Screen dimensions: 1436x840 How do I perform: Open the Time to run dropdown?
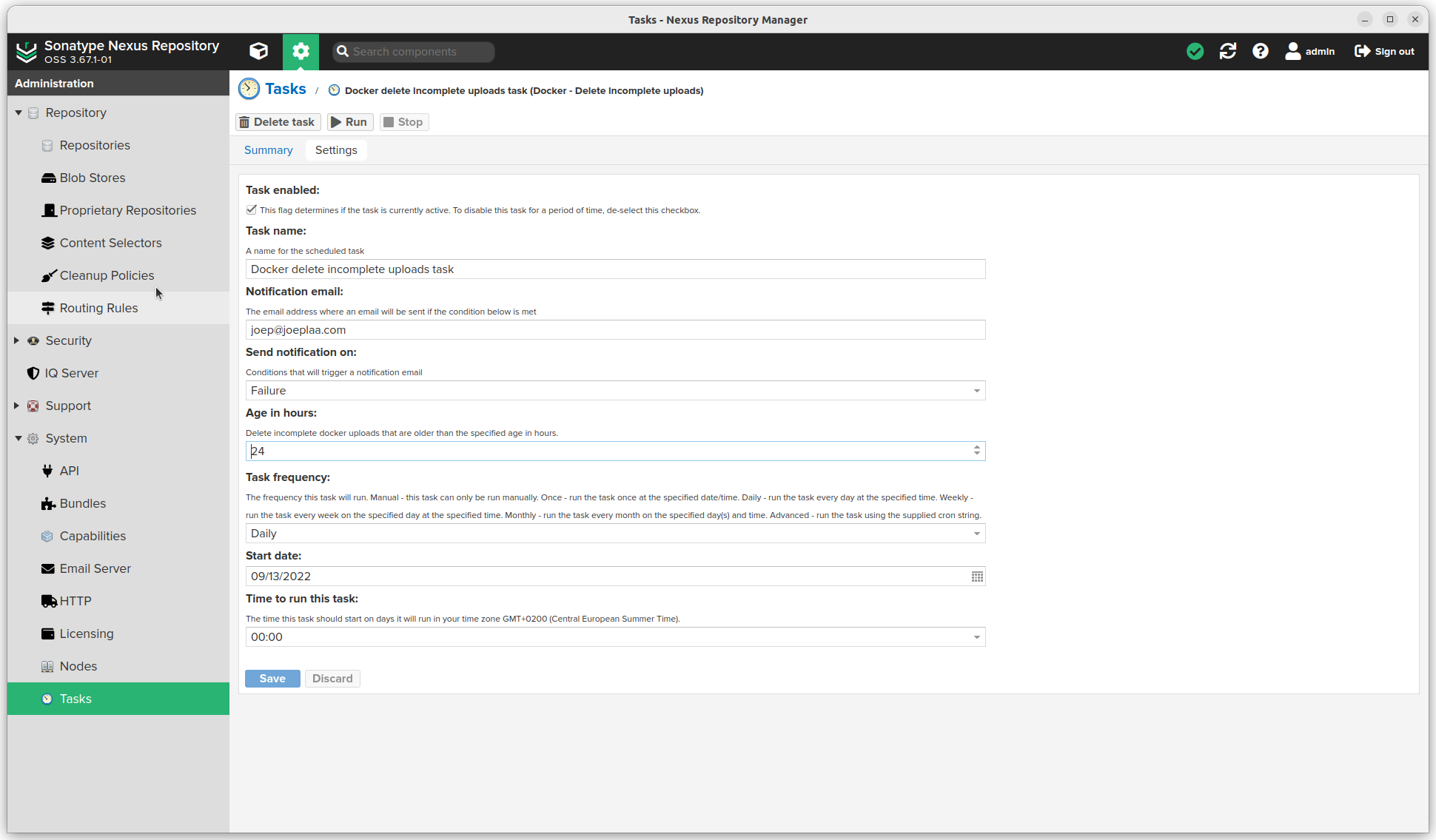976,637
